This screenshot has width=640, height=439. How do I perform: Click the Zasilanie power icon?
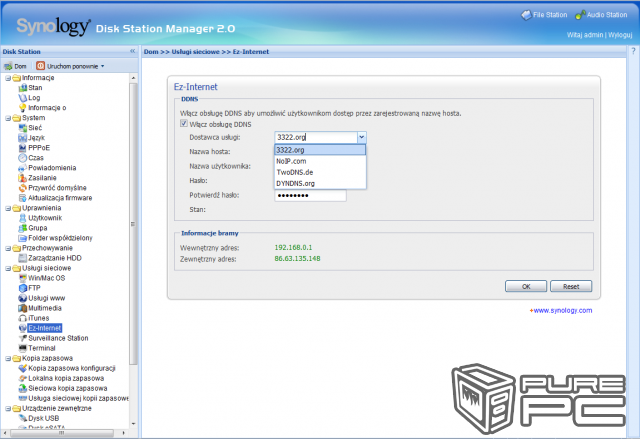(x=23, y=178)
